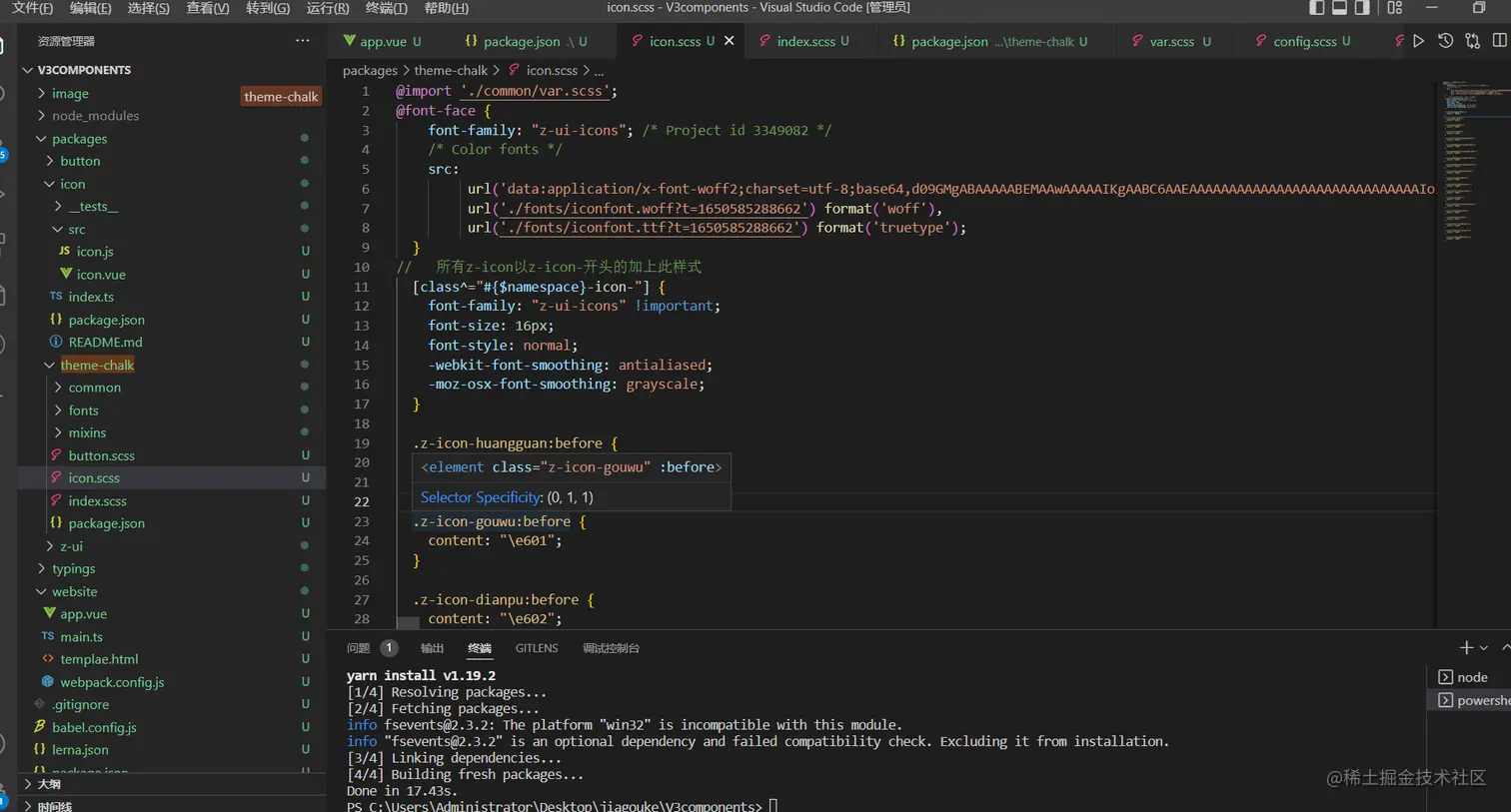Click the Vue icon beside app.vue in explorer

tap(49, 613)
